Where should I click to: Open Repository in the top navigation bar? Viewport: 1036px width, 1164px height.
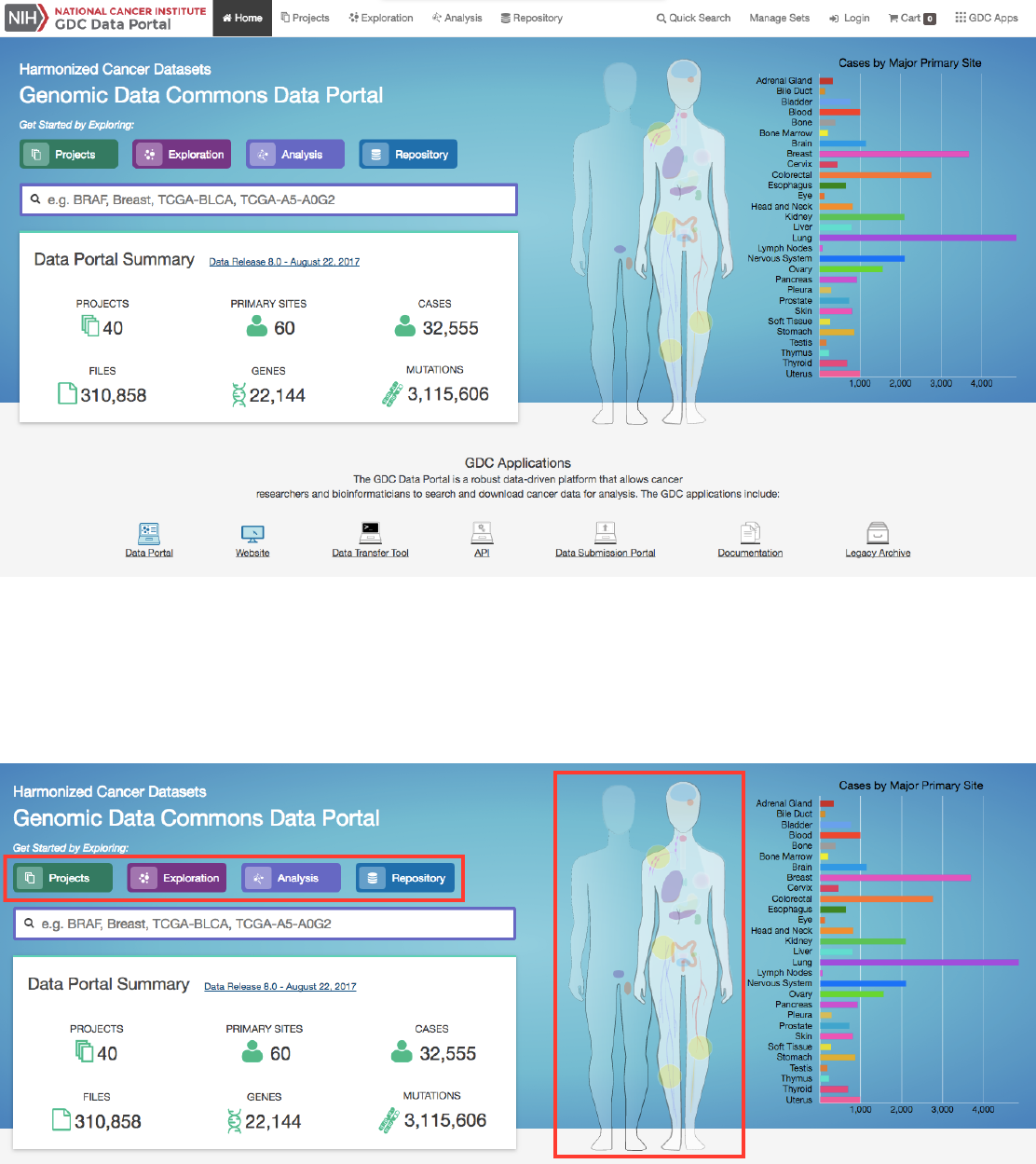[532, 18]
